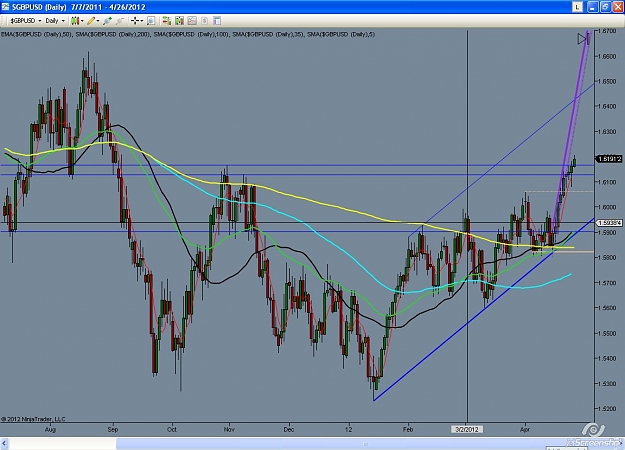Click the horizontal scrollbar thumb
The height and width of the screenshot is (450, 625).
[x=365, y=443]
